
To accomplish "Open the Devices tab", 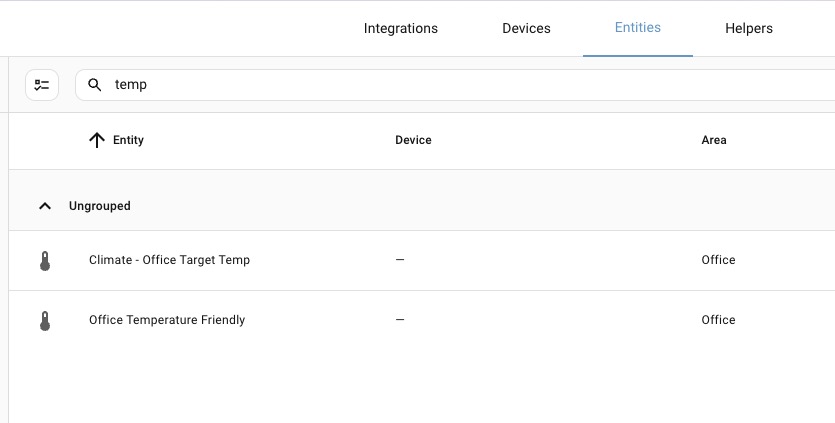I will (x=526, y=28).
